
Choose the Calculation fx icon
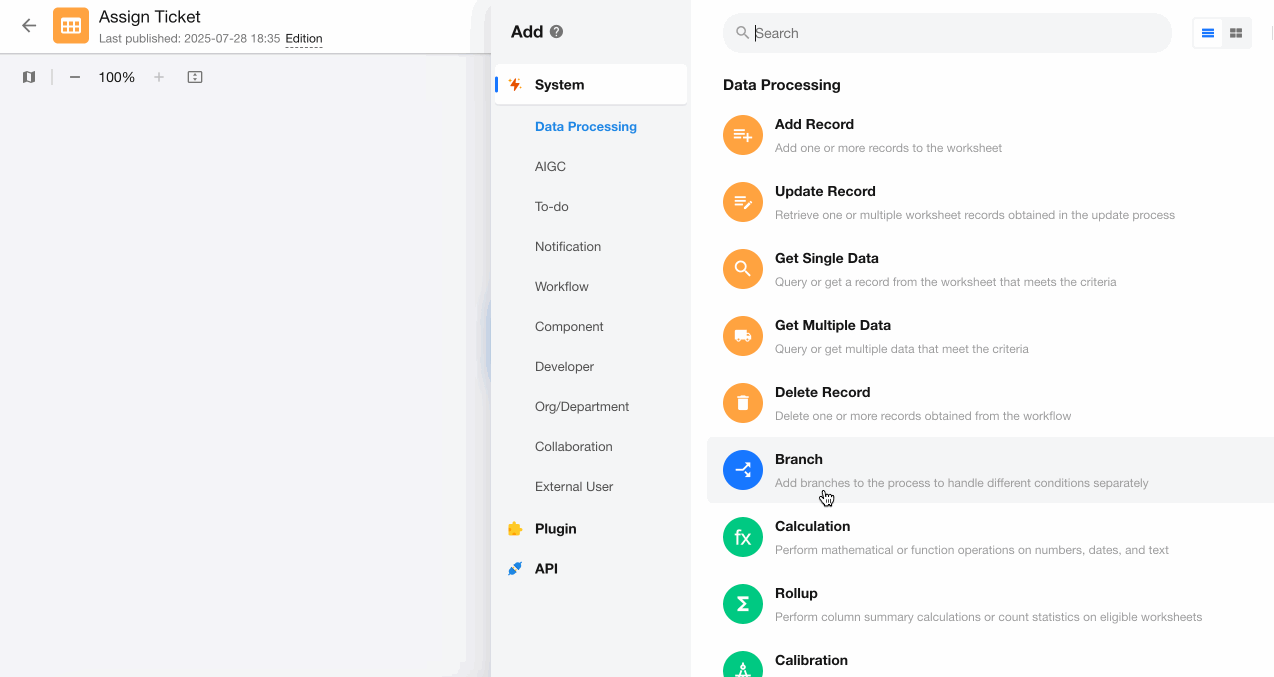click(x=743, y=537)
